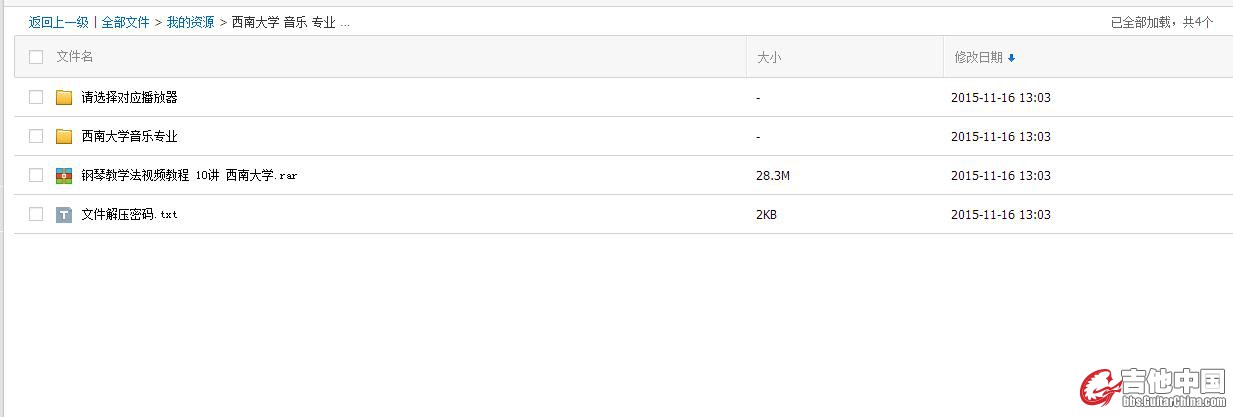The height and width of the screenshot is (417, 1233).
Task: Check the box for 西南大学音乐专业 folder
Action: tap(36, 136)
